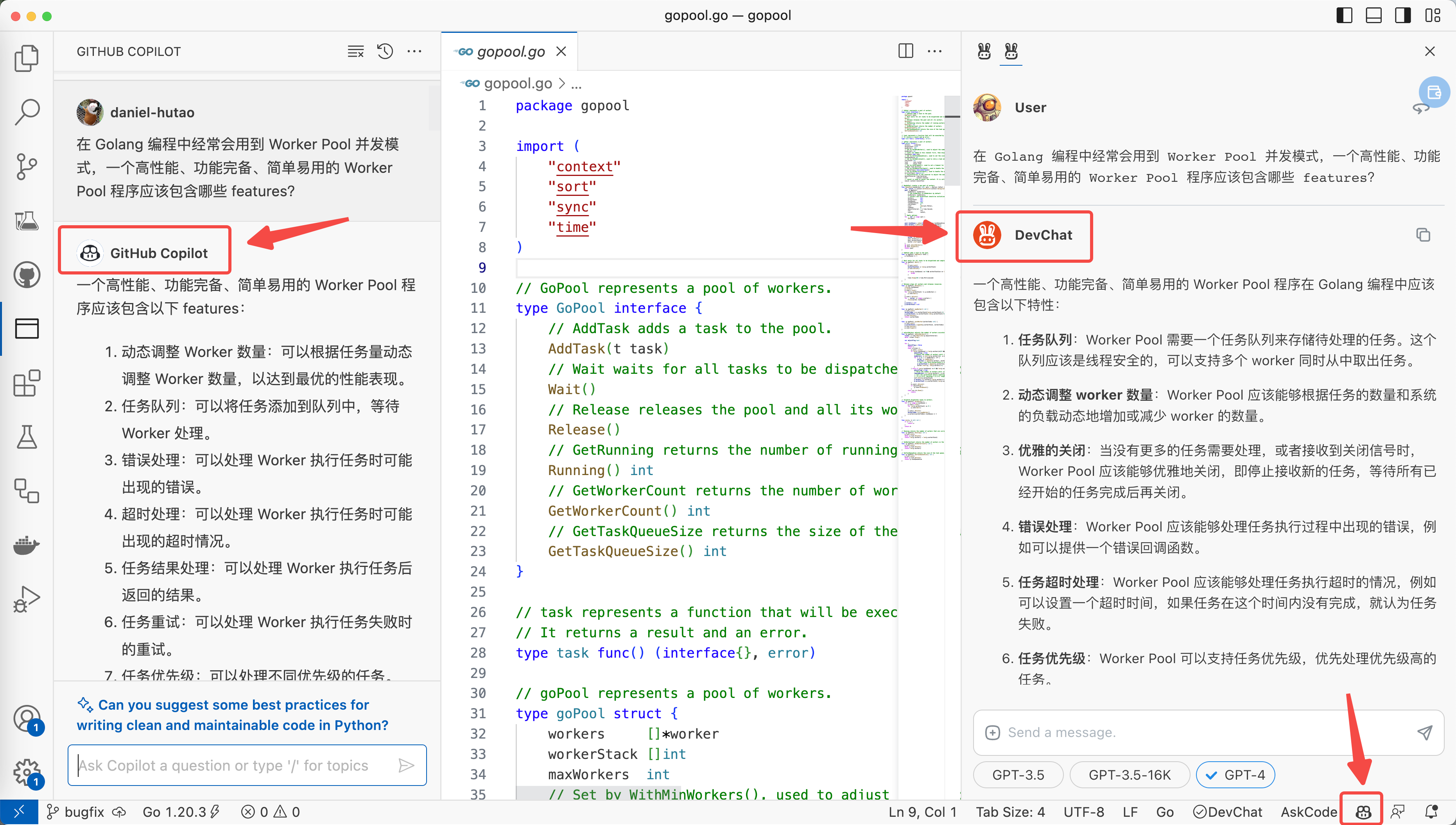Switch branch via 'bugfix' in status bar
Image resolution: width=1456 pixels, height=825 pixels.
click(76, 812)
